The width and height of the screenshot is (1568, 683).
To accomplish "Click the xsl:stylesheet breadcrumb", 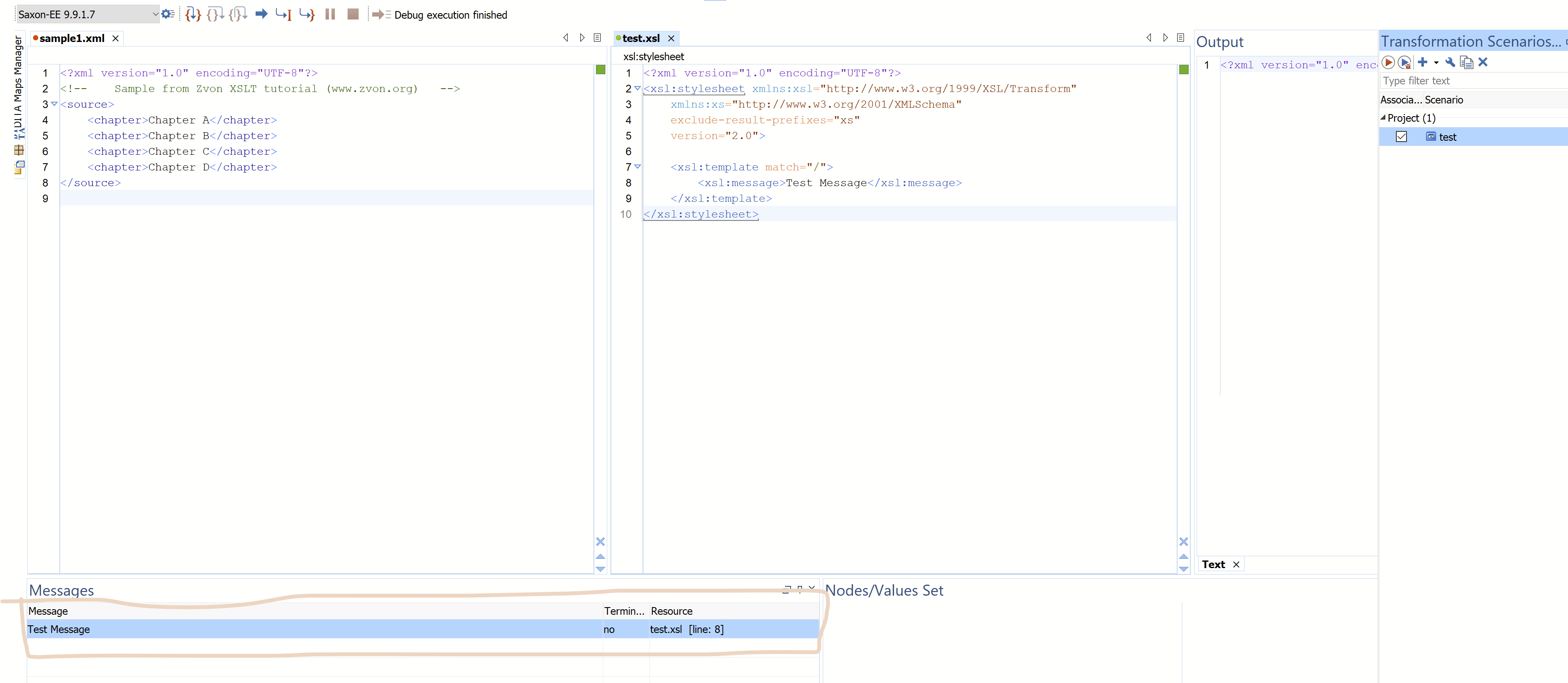I will coord(653,57).
